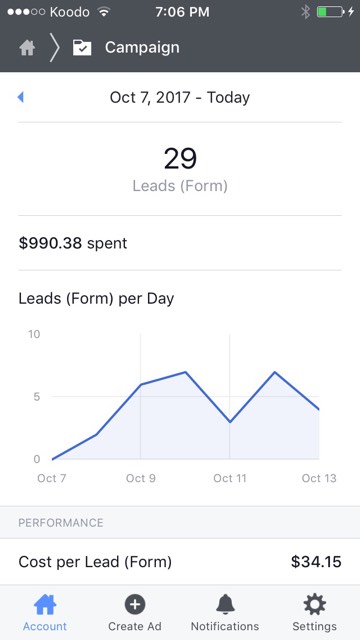The width and height of the screenshot is (360, 640).
Task: Tap the chart dip at Oct 11
Action: click(x=230, y=422)
